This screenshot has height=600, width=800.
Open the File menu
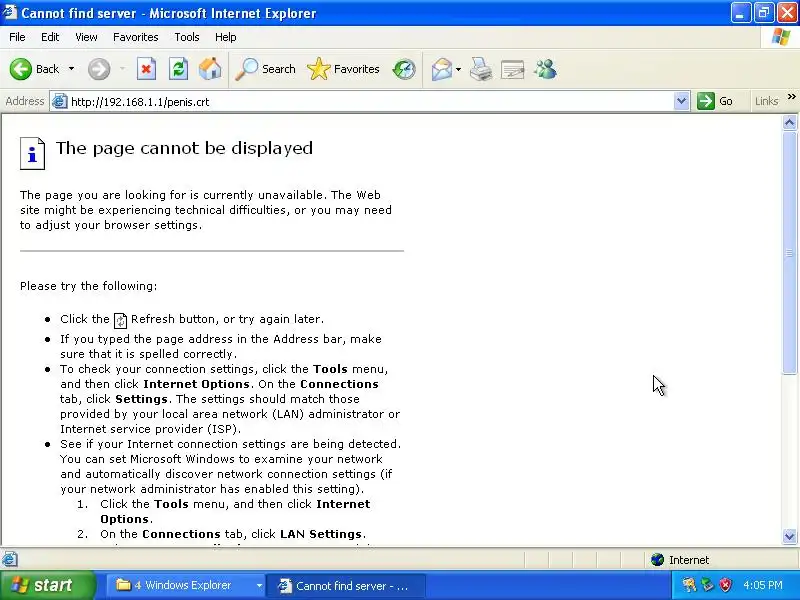[17, 37]
